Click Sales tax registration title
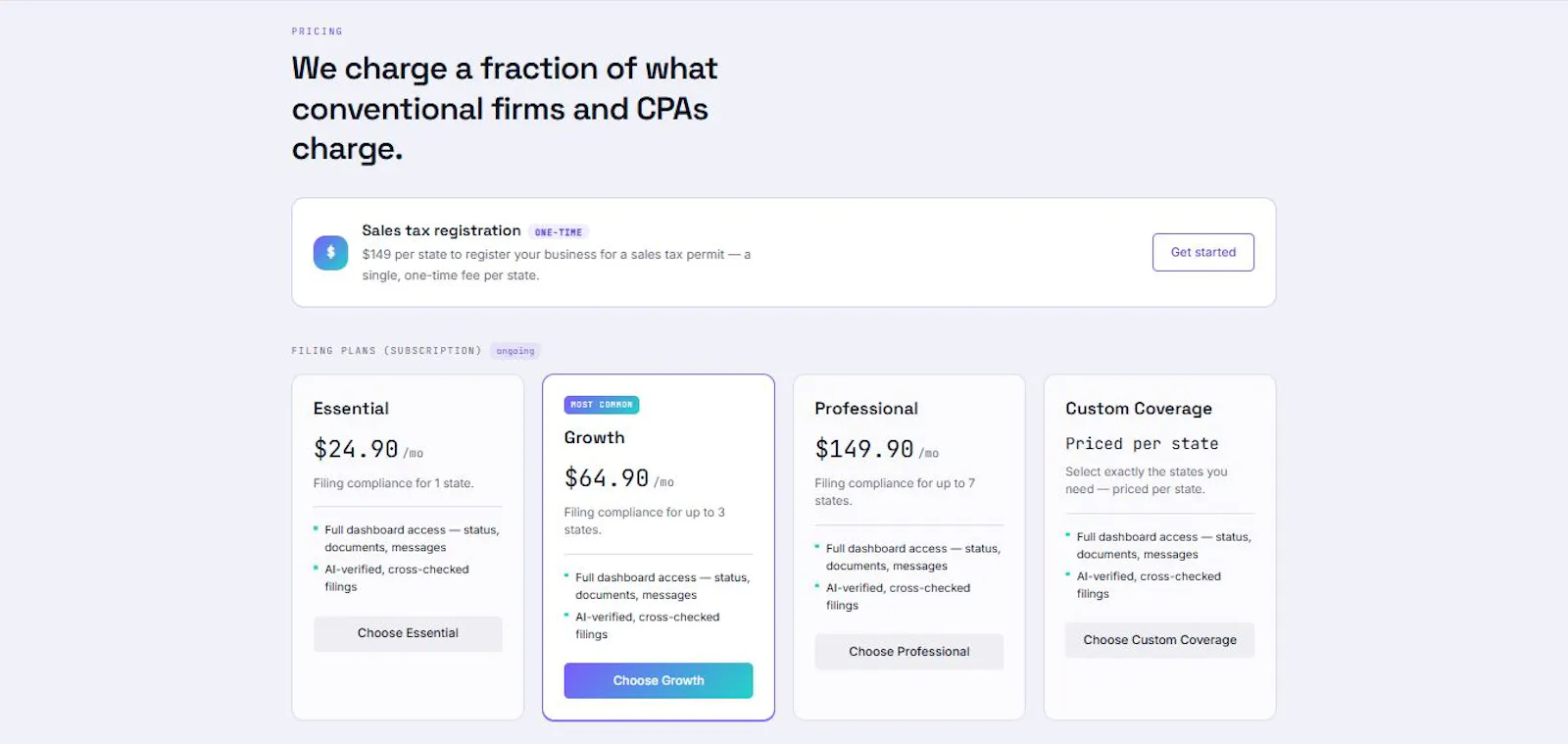The image size is (1568, 744). (x=441, y=230)
